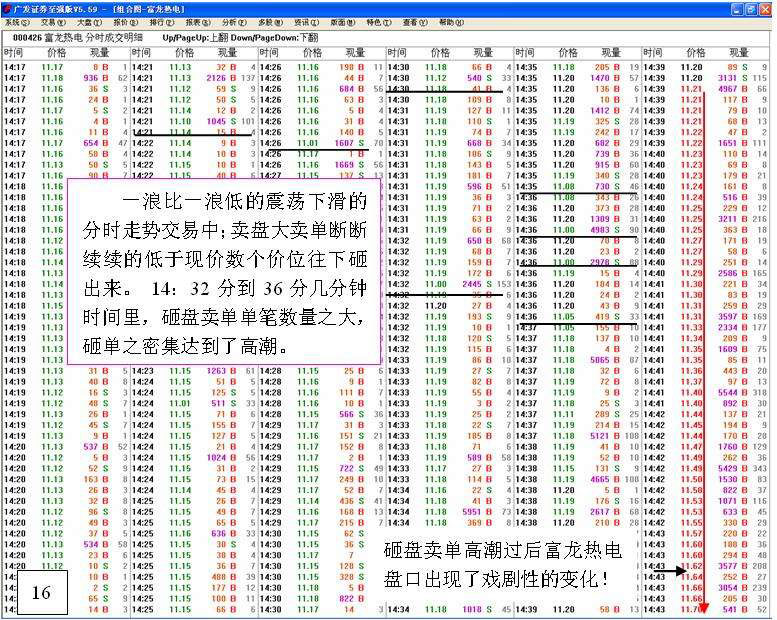The width and height of the screenshot is (777, 620).
Task: Select the 1309 B volume cell at 14:36
Action: [606, 219]
